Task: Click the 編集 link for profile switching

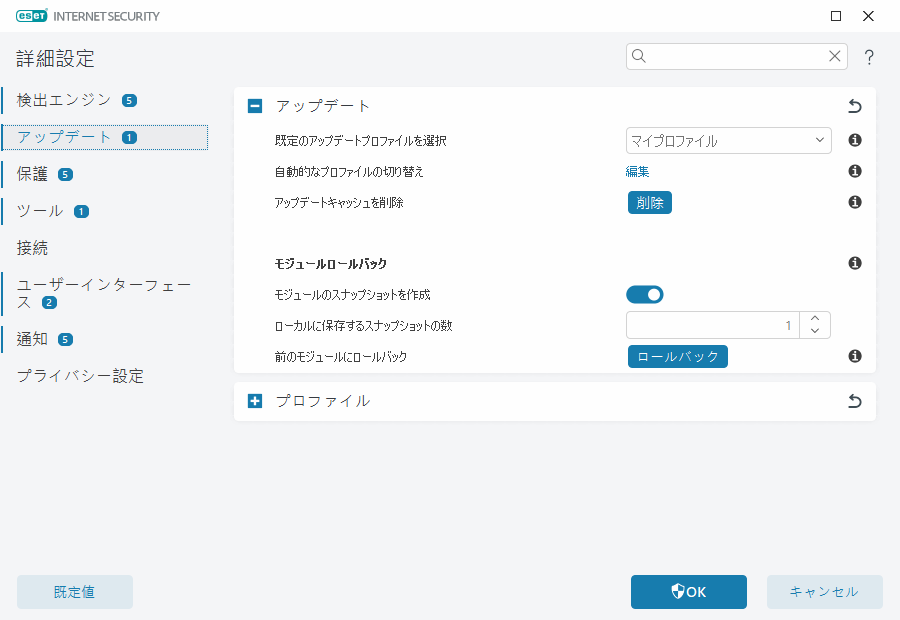Action: point(637,171)
